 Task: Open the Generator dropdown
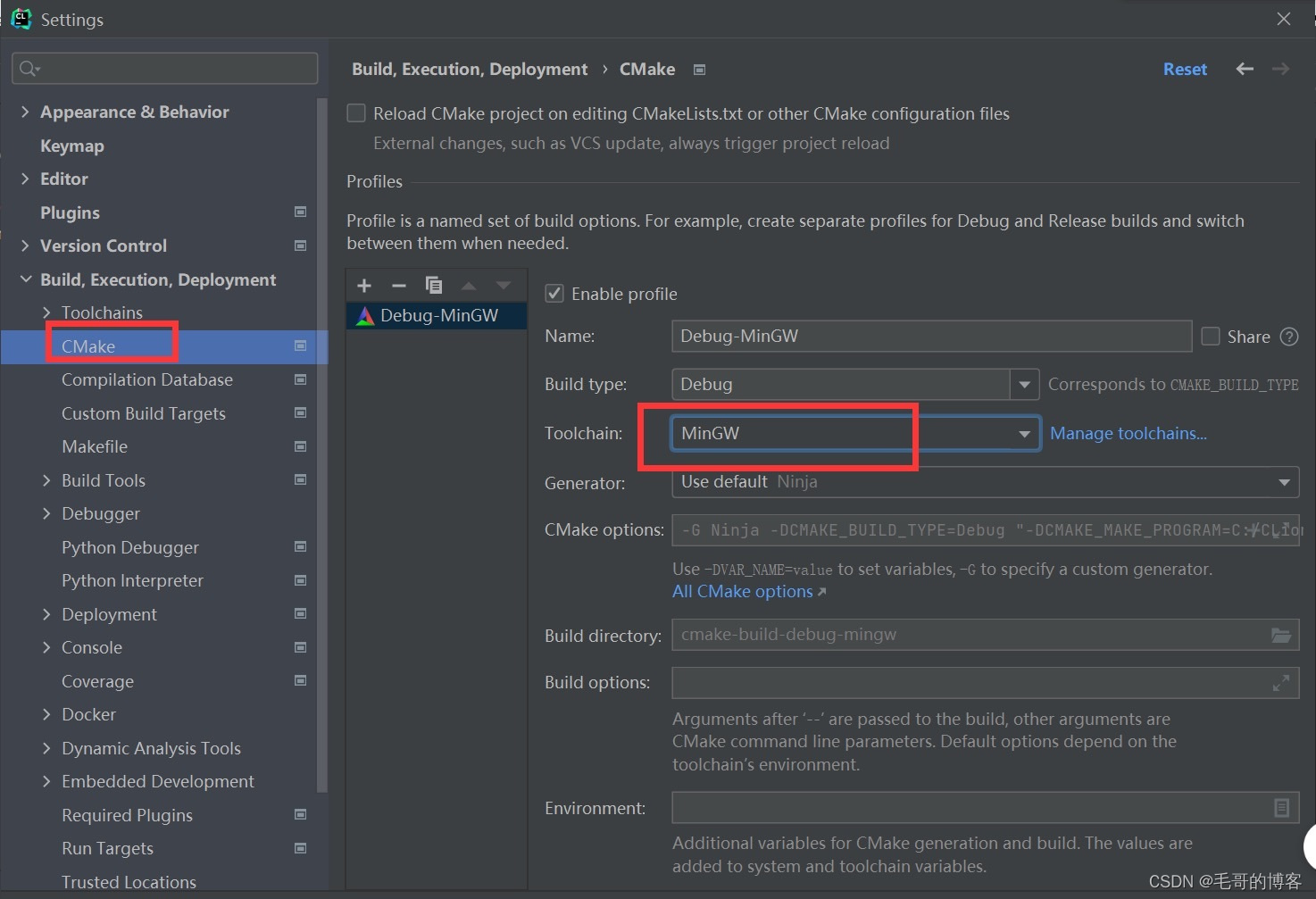click(x=1284, y=482)
